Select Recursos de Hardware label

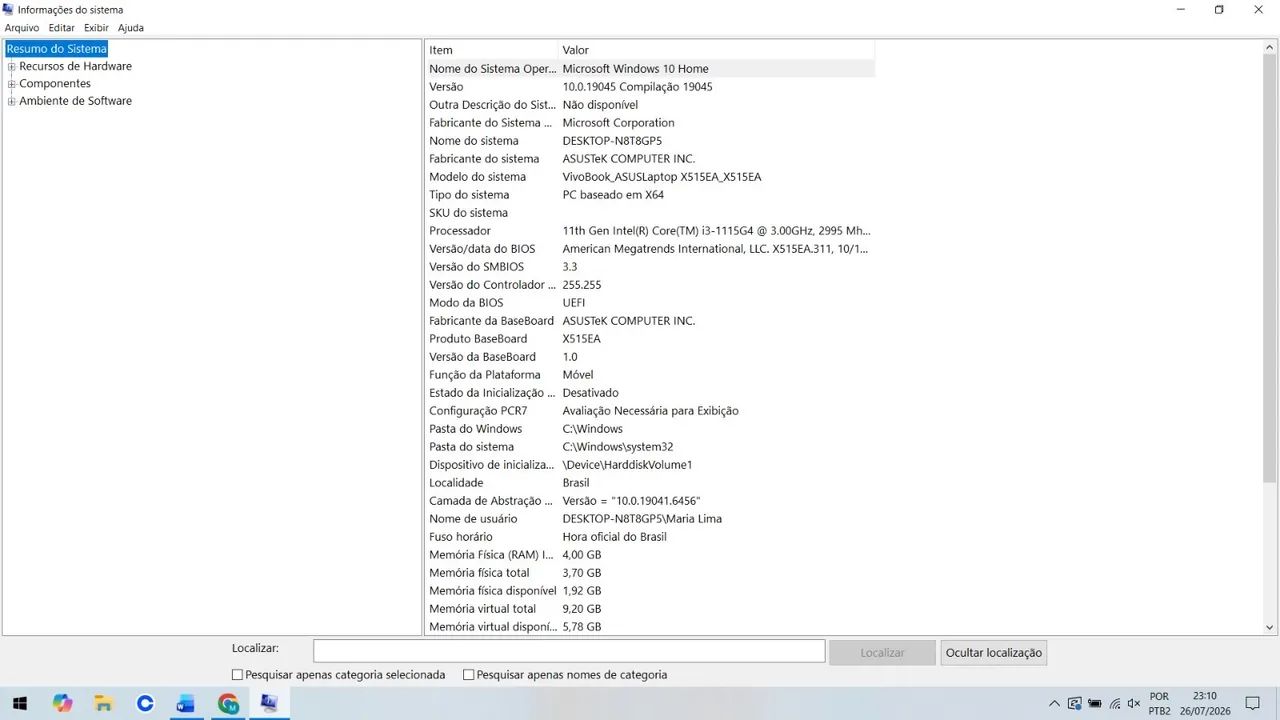(x=76, y=66)
